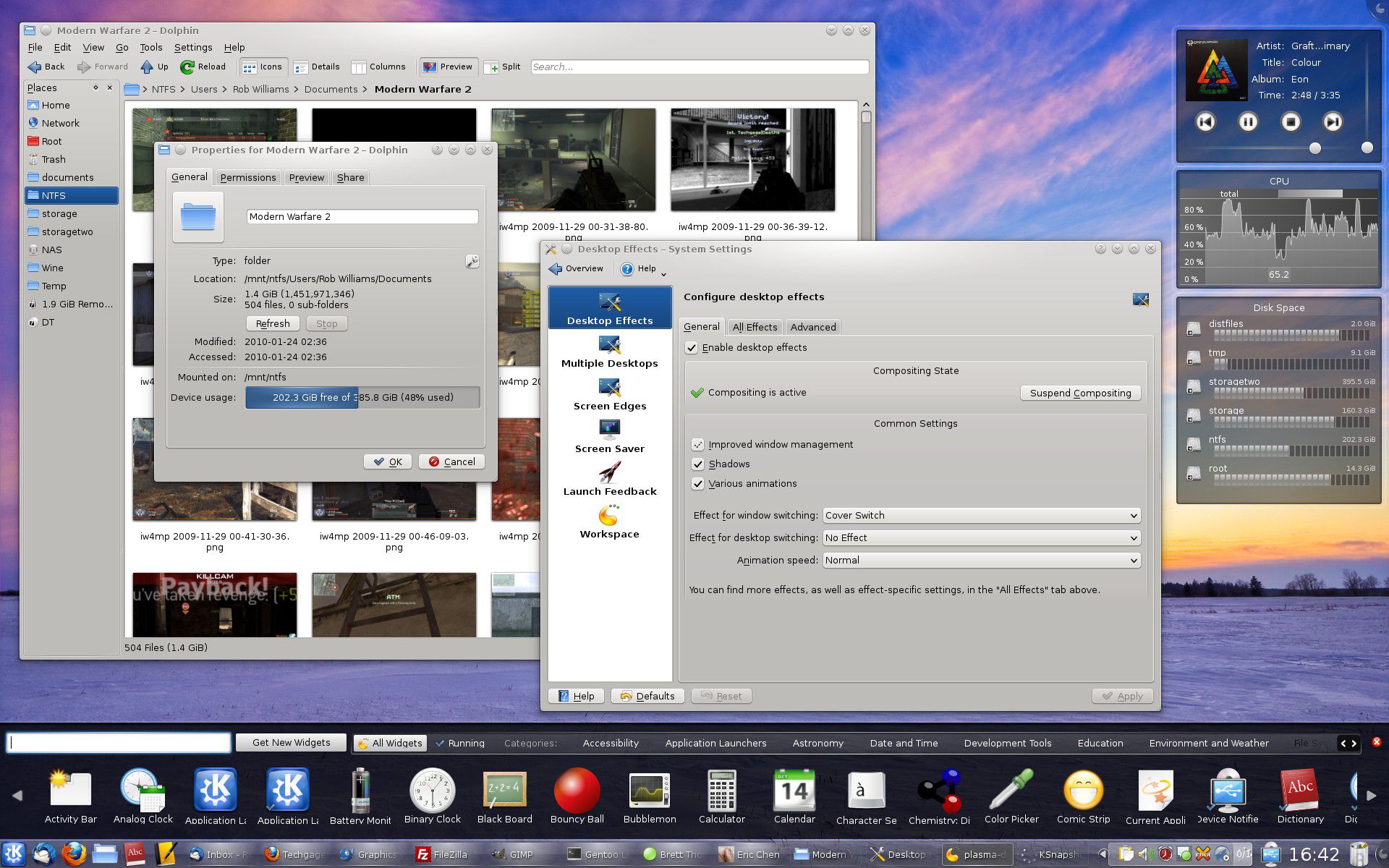Image resolution: width=1389 pixels, height=868 pixels.
Task: Click the Suspend Compositing button
Action: tap(1080, 393)
